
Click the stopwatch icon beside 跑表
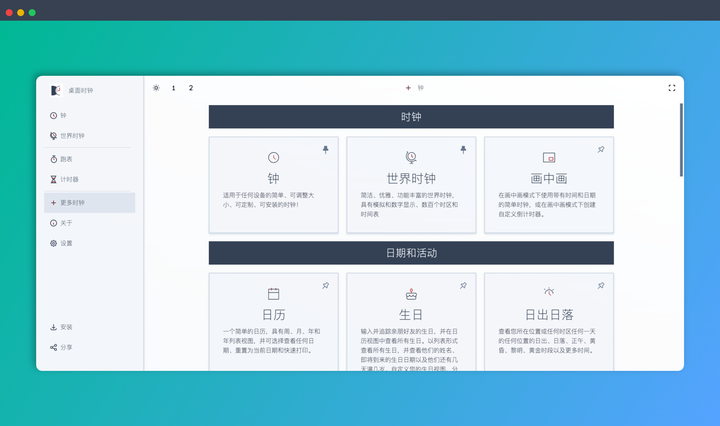[x=54, y=159]
